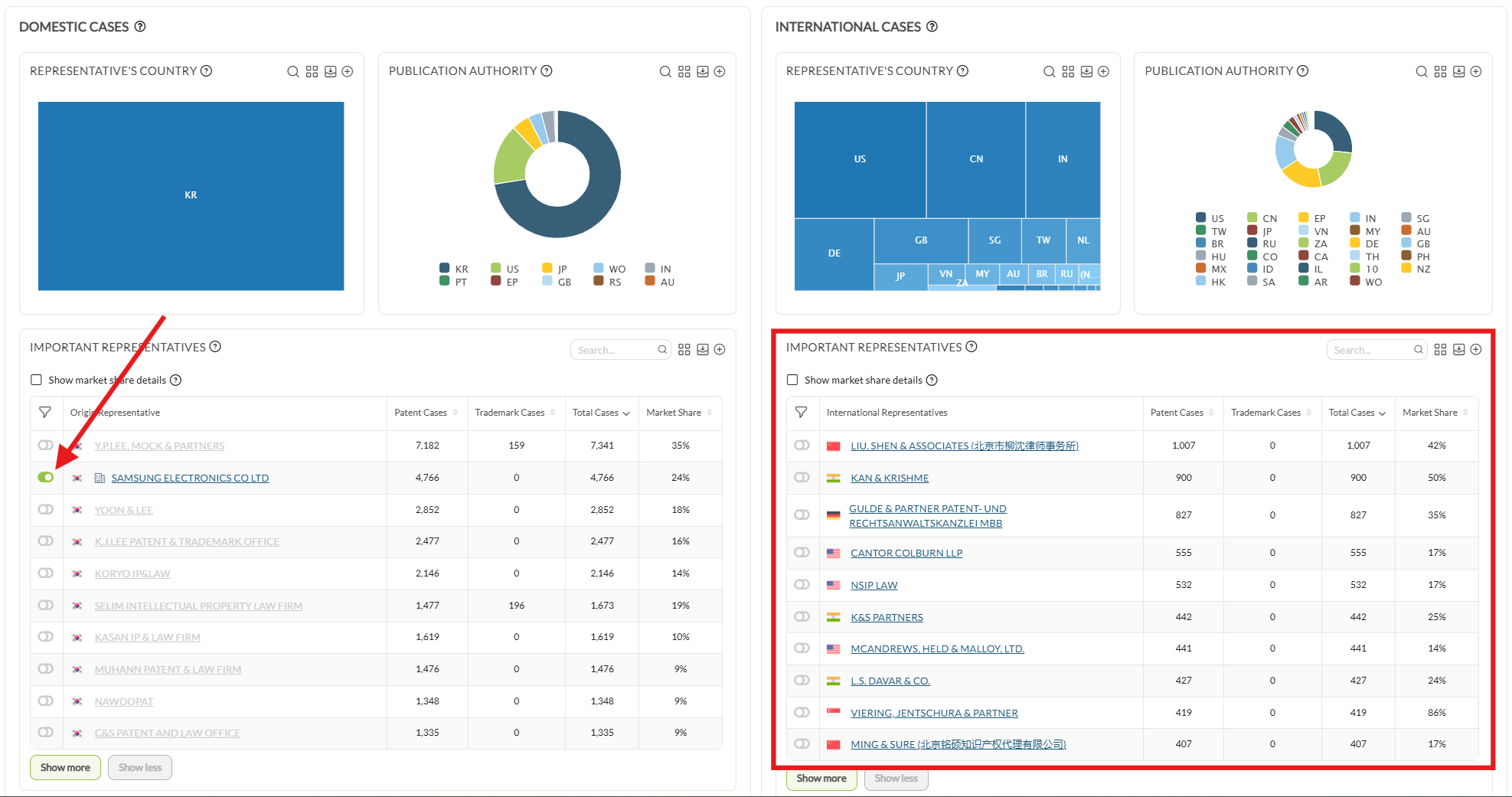The height and width of the screenshot is (797, 1512).
Task: Select the CN tile in international treemap
Action: coord(976,159)
